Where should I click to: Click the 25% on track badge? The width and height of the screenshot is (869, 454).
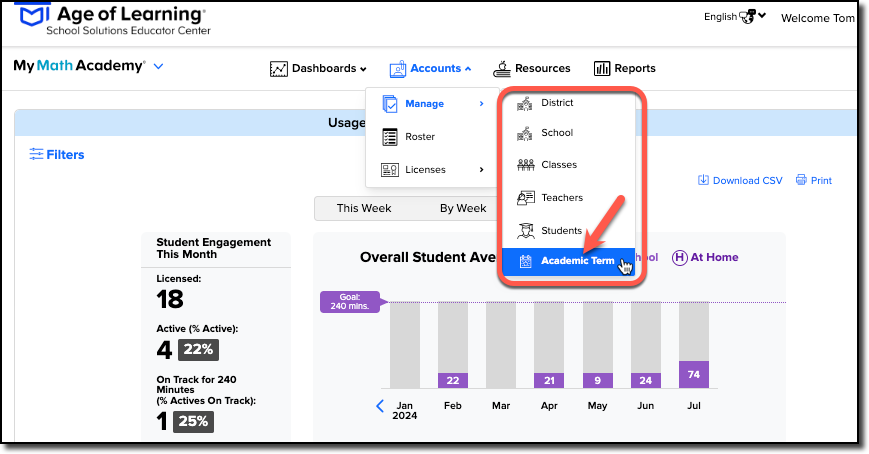pyautogui.click(x=193, y=422)
